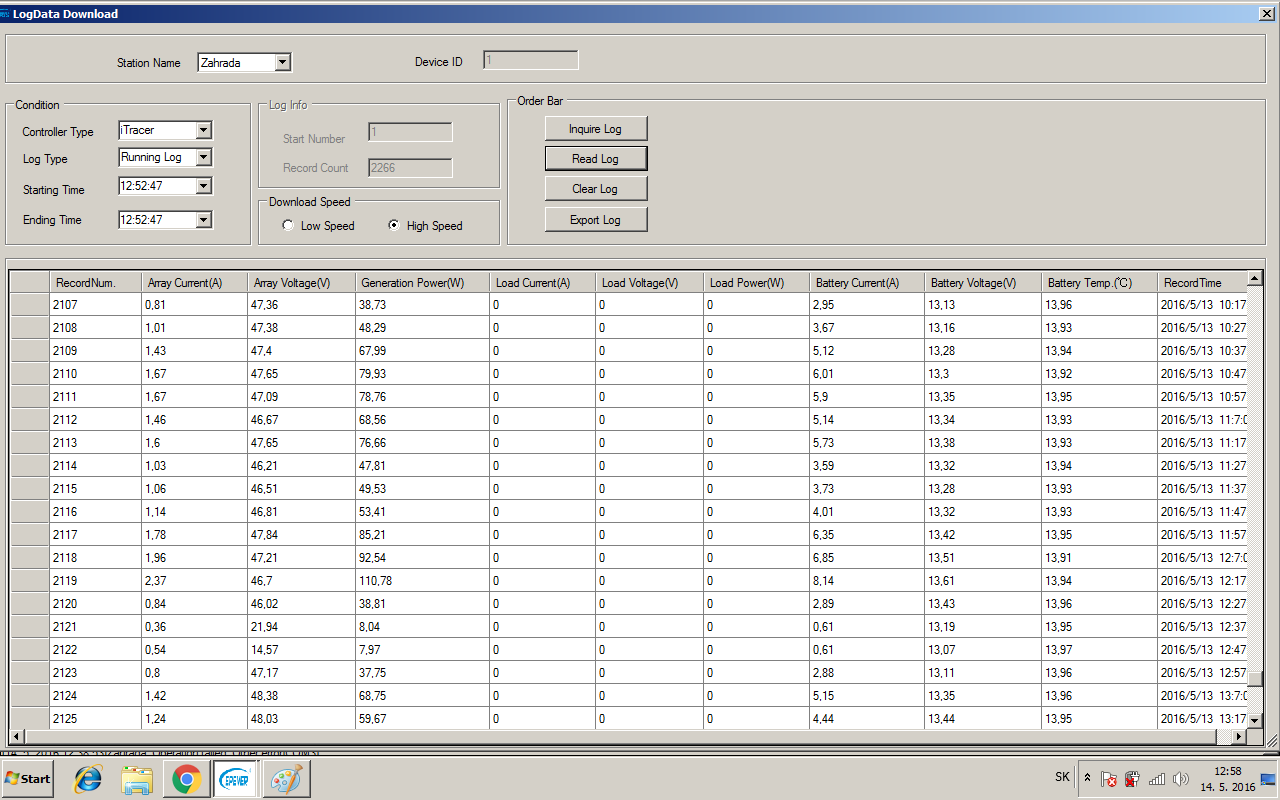The image size is (1280, 800).
Task: Click the volume speaker tray icon
Action: pyautogui.click(x=1181, y=779)
